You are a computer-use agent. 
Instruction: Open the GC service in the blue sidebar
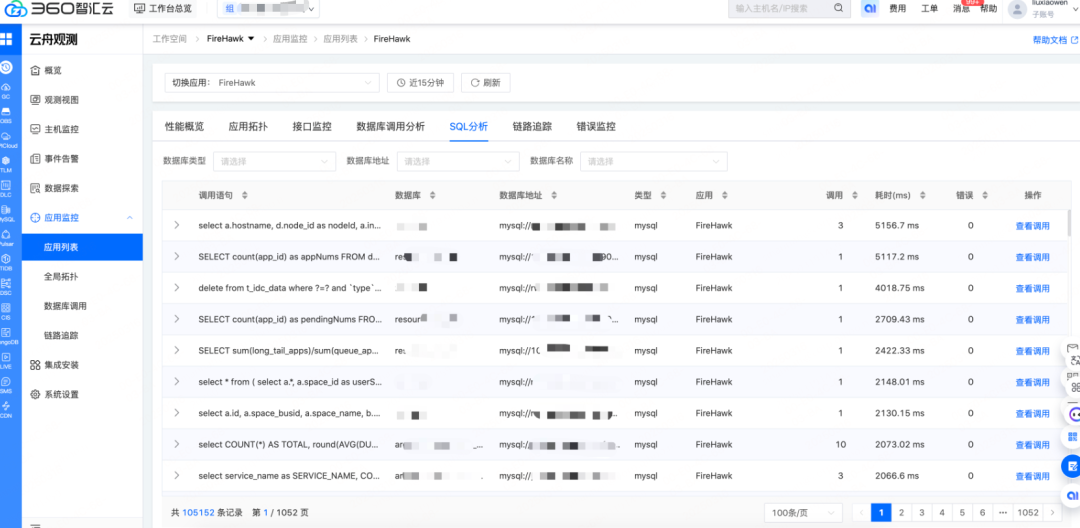point(6,90)
